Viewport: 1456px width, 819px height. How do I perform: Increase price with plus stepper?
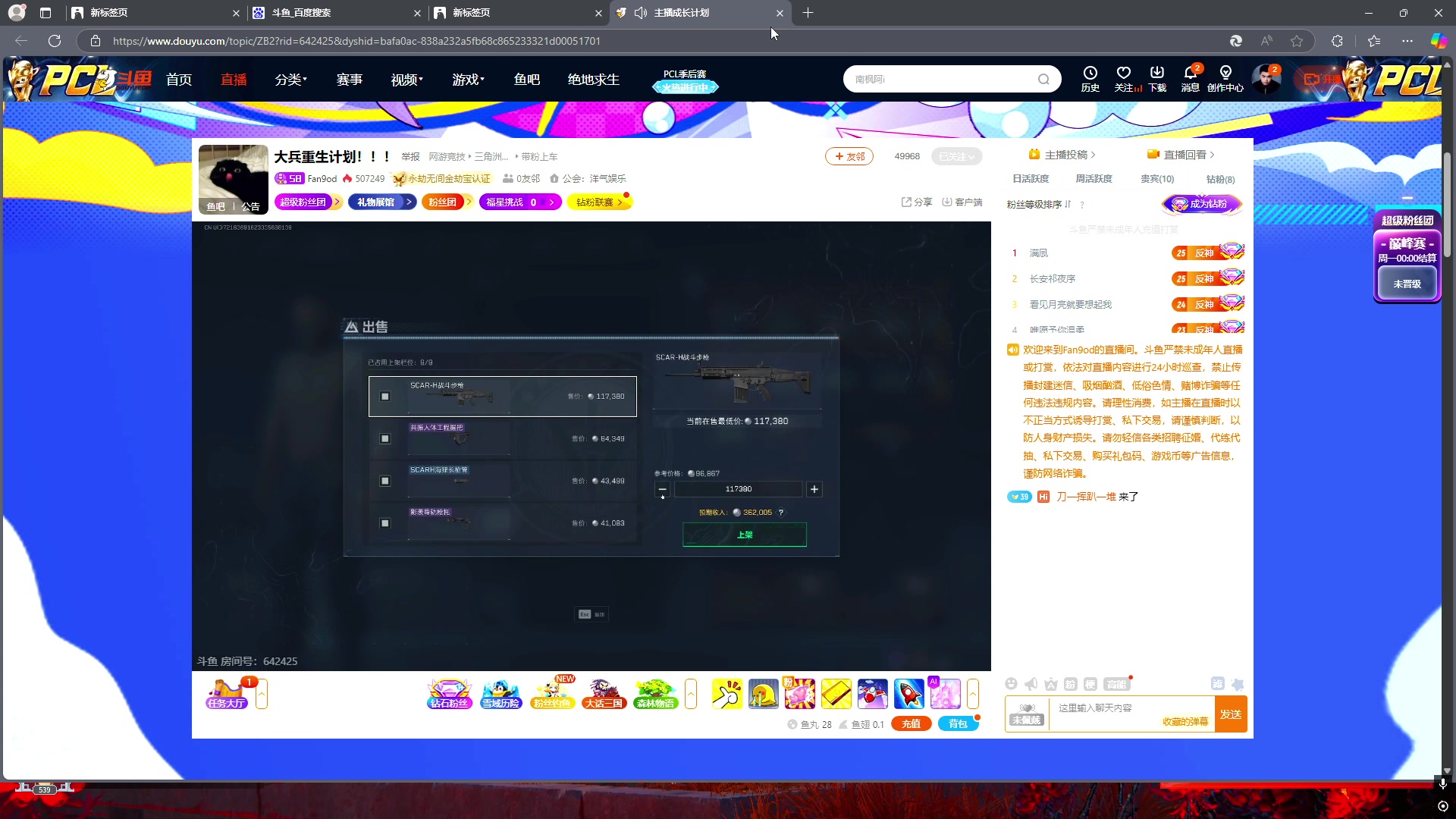[x=814, y=489]
